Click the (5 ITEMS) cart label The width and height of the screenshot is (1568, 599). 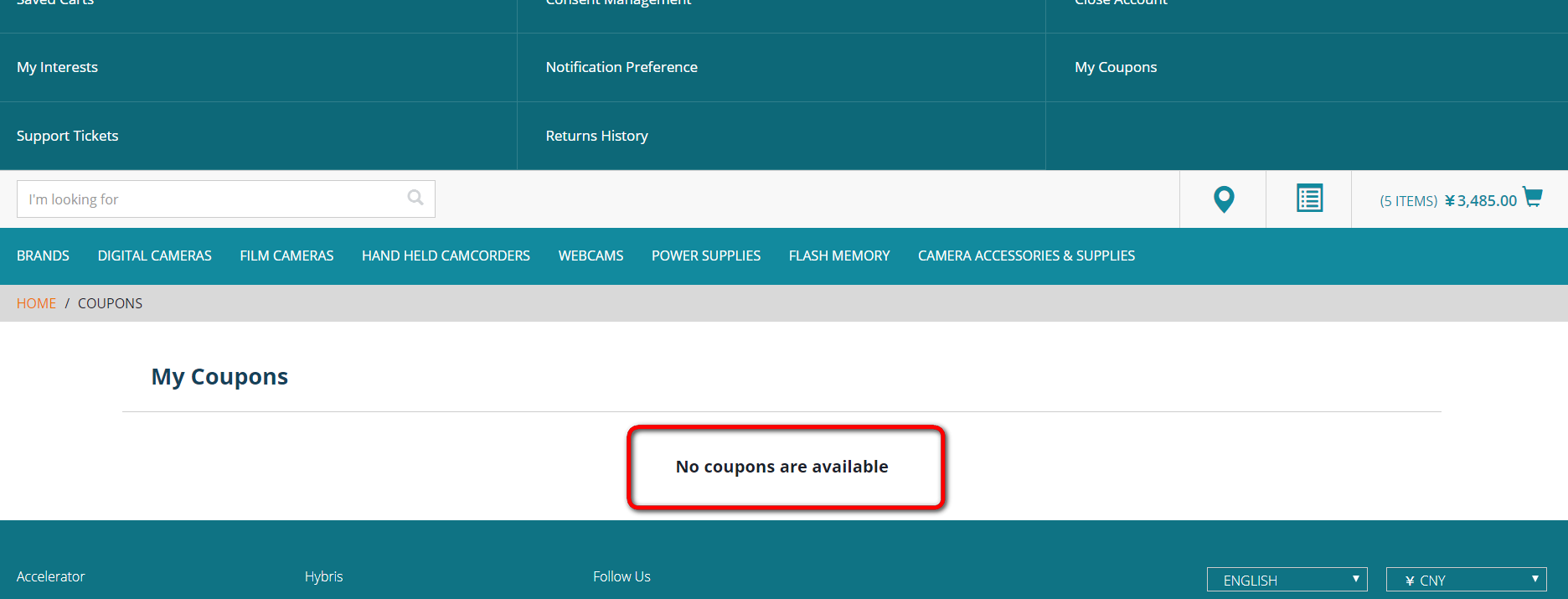pos(1408,201)
